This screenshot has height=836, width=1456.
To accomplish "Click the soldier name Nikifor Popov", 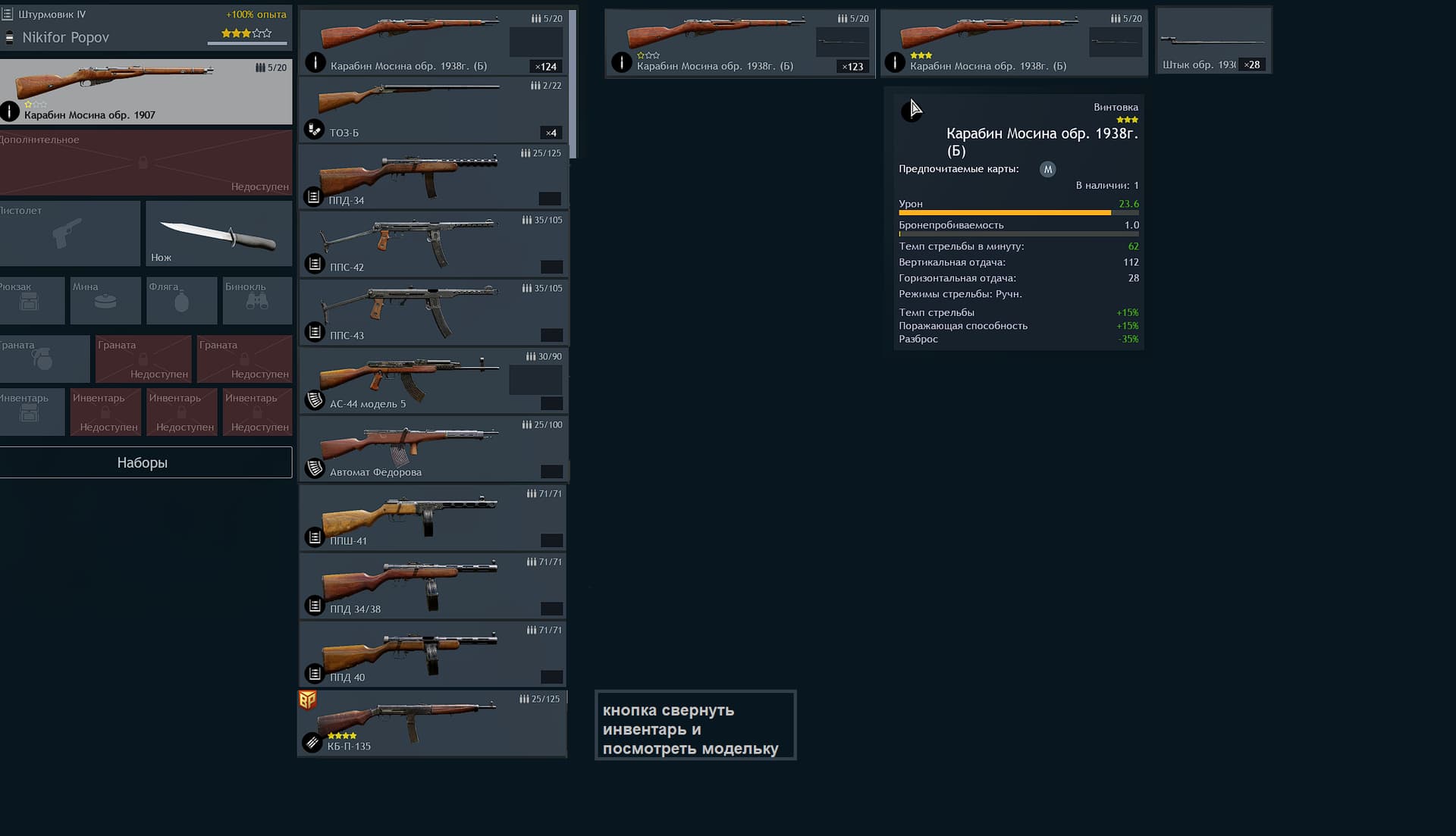I will click(66, 37).
